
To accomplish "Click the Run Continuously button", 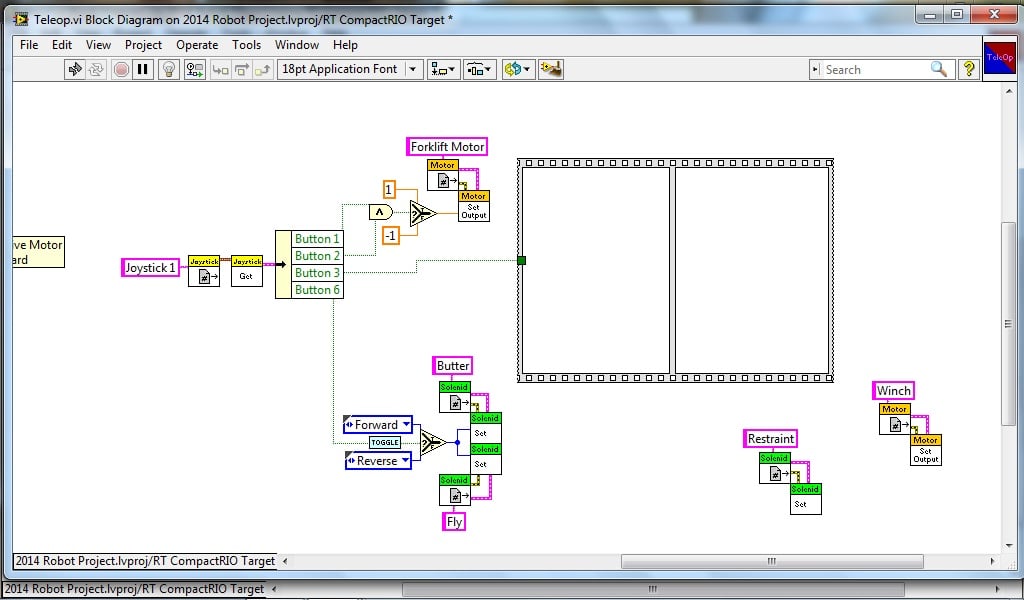I will [x=96, y=69].
